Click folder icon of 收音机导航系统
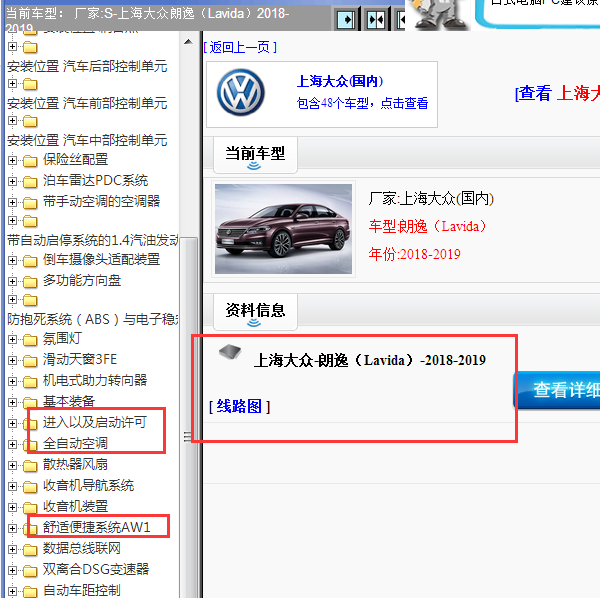Viewport: 600px width, 598px height. [x=30, y=487]
